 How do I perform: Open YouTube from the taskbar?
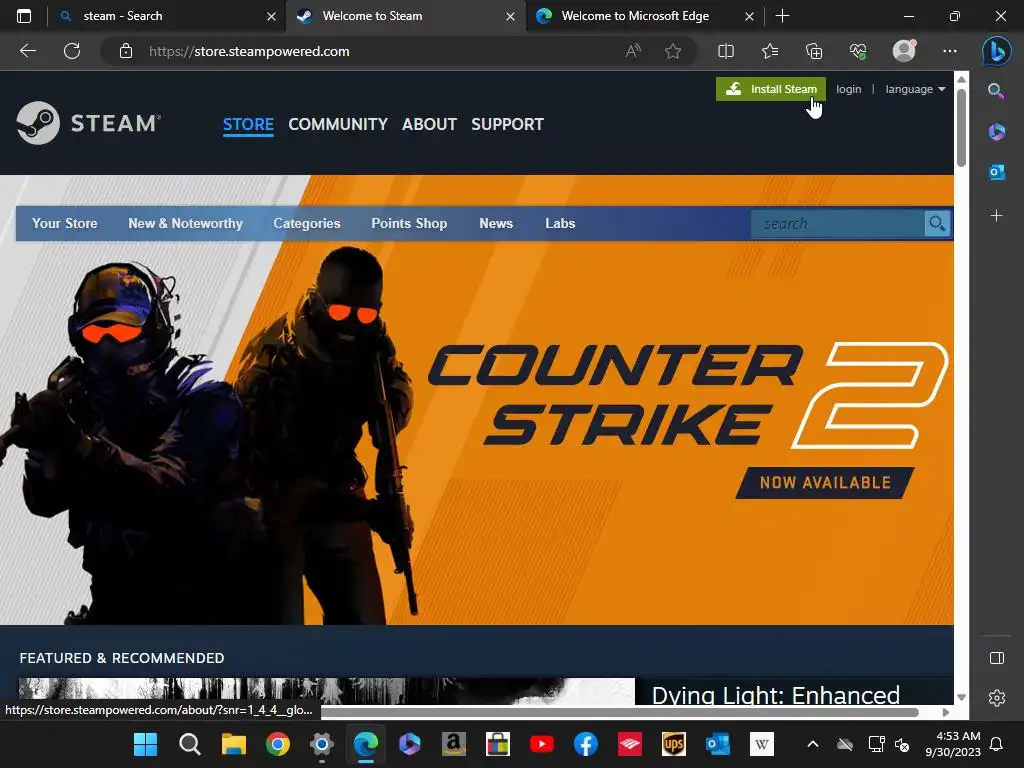click(x=541, y=744)
